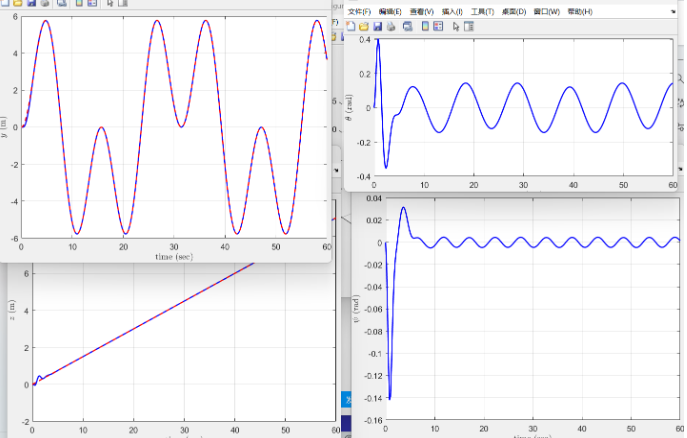Open the 工具(T) Tools menu
The height and width of the screenshot is (438, 687).
click(x=482, y=12)
